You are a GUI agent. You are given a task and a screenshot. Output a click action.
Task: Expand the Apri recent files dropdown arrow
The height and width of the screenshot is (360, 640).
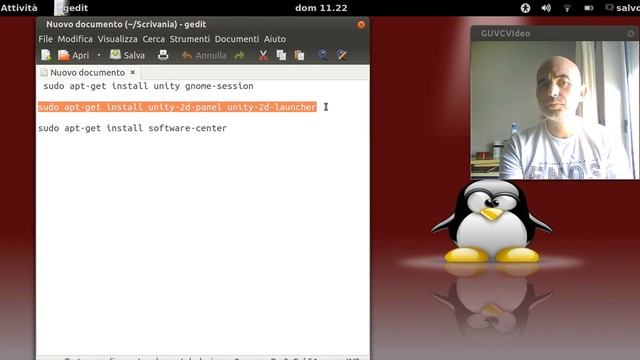99,55
